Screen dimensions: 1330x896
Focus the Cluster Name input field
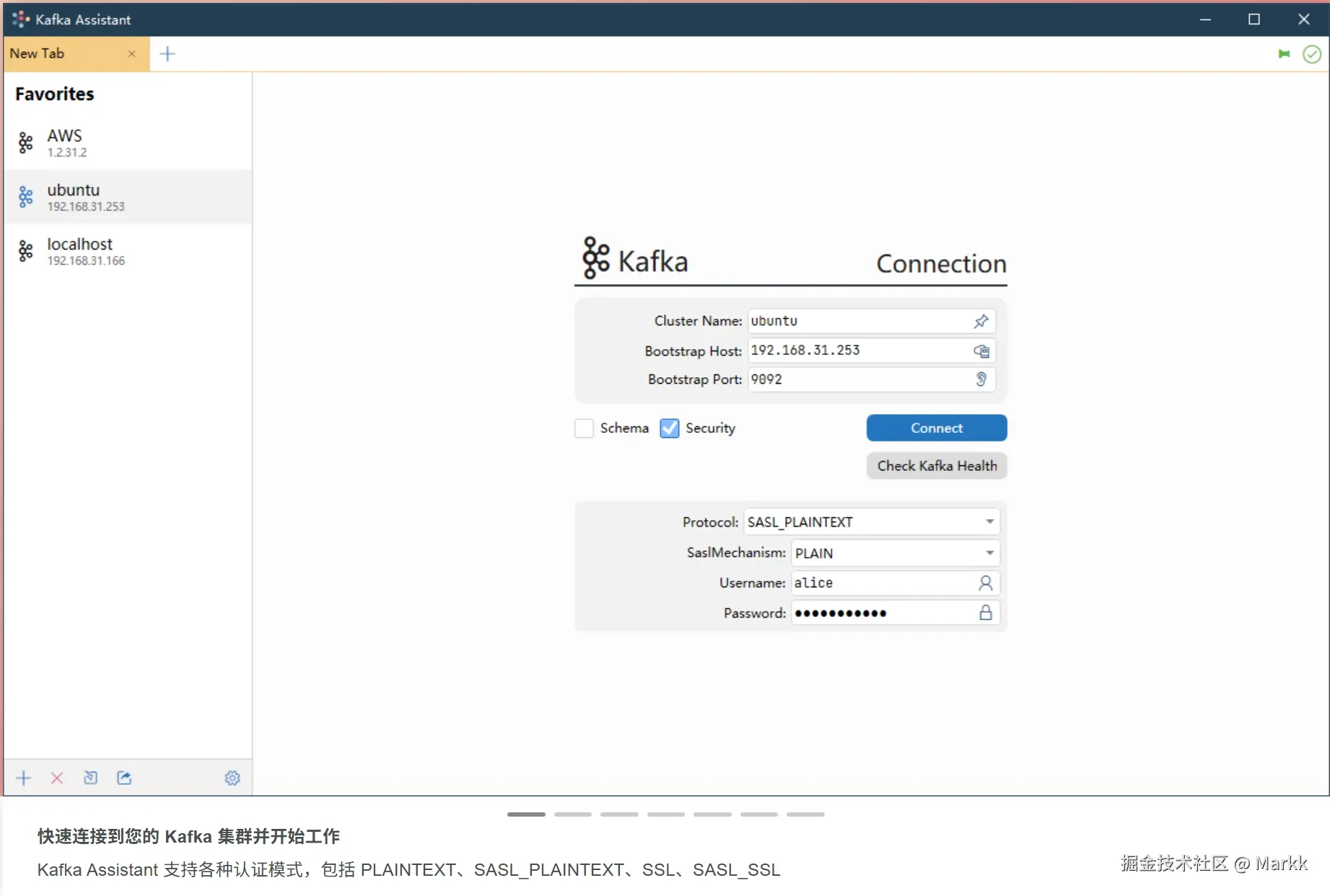pos(872,321)
